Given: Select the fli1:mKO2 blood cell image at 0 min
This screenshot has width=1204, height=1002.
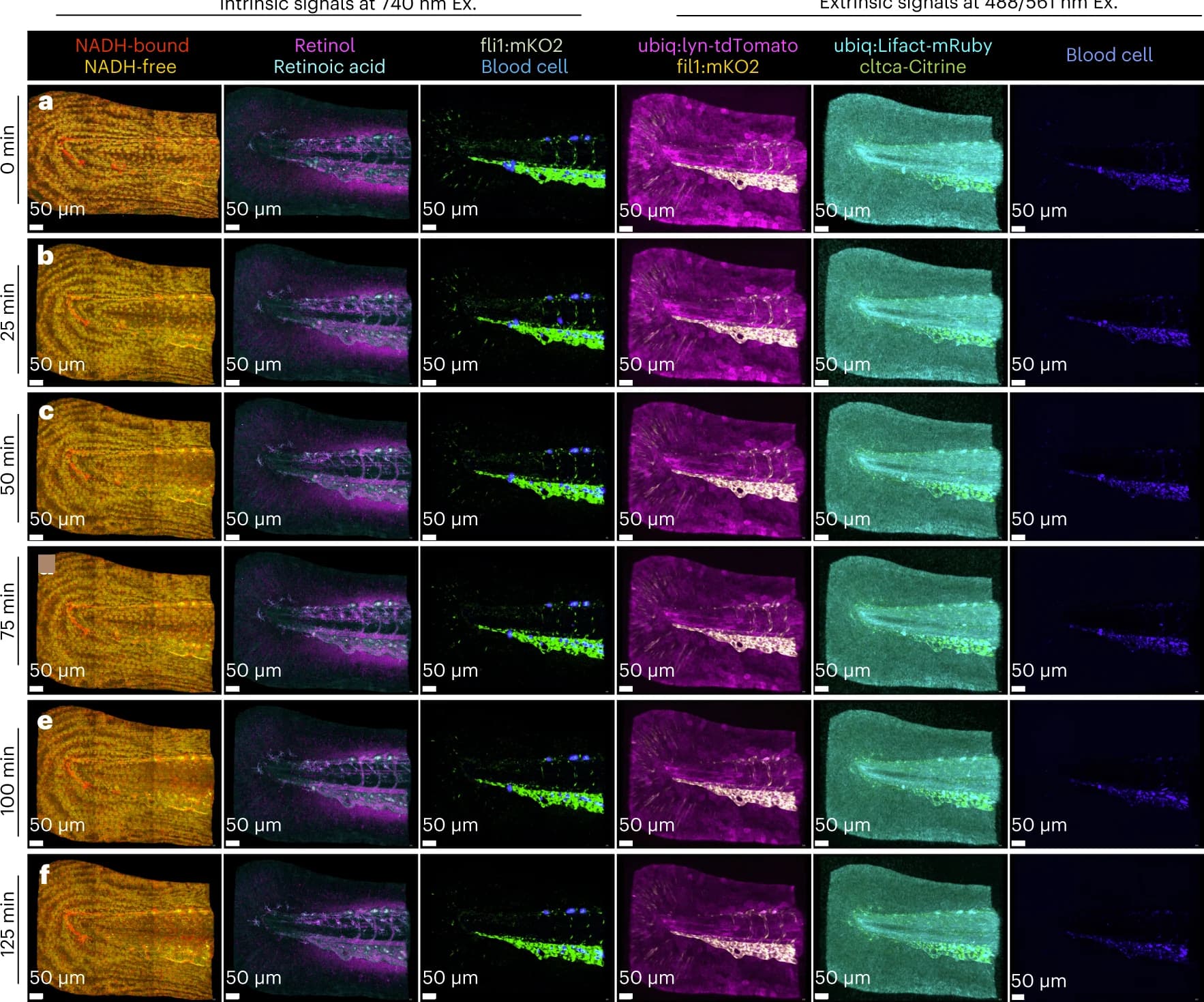Looking at the screenshot, I should tap(517, 158).
